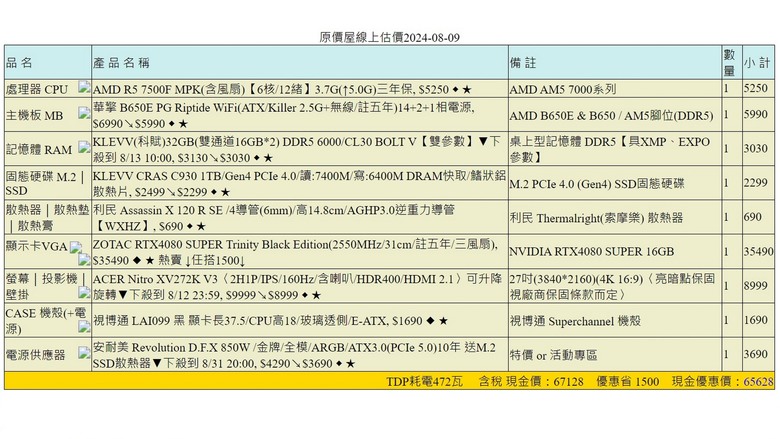Click the broken image icon beside 電源供應器
Image resolution: width=780 pixels, height=439 pixels.
coord(84,353)
